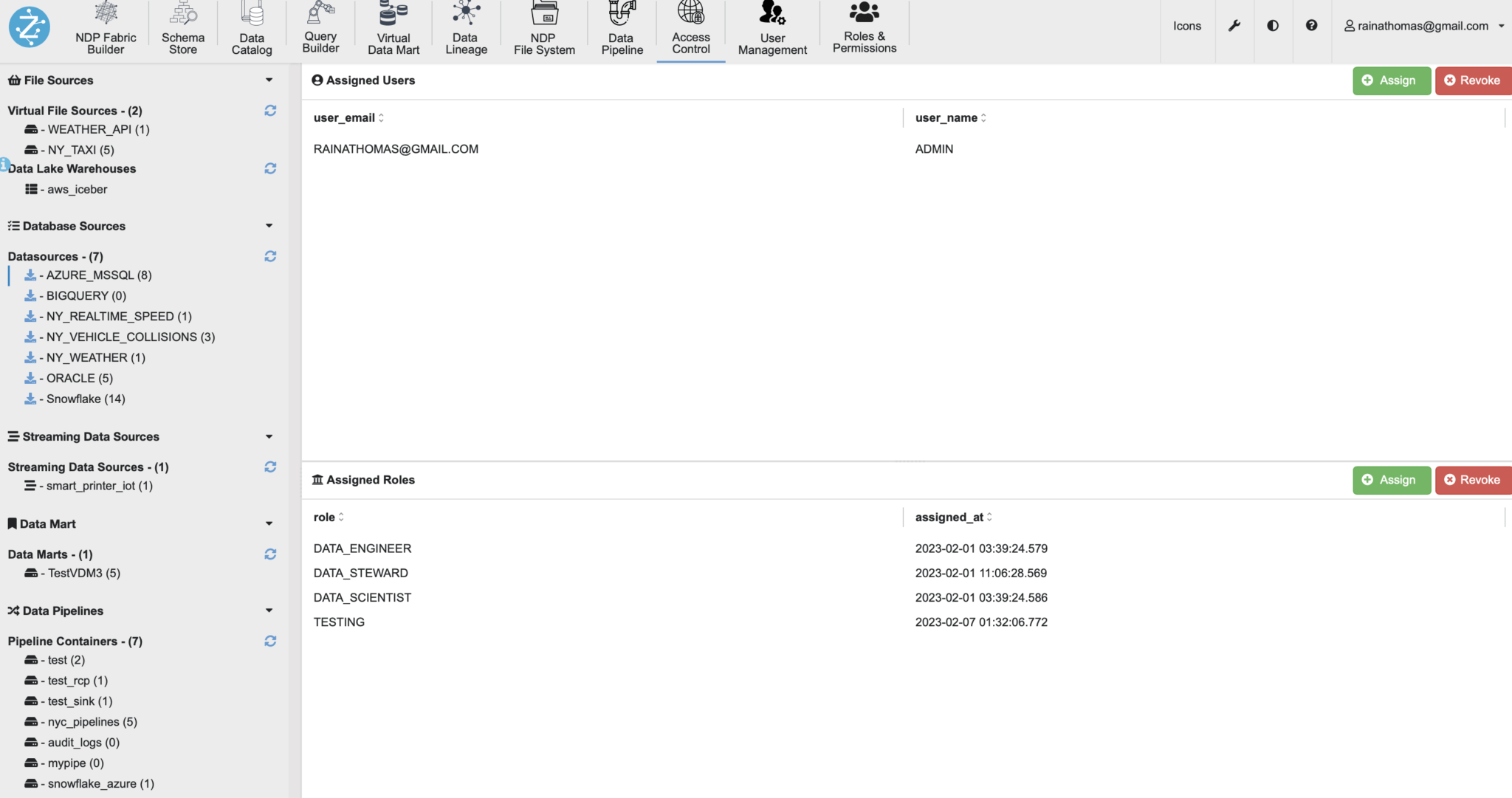Image resolution: width=1512 pixels, height=798 pixels.
Task: Refresh Pipeline Containers list
Action: [x=270, y=642]
